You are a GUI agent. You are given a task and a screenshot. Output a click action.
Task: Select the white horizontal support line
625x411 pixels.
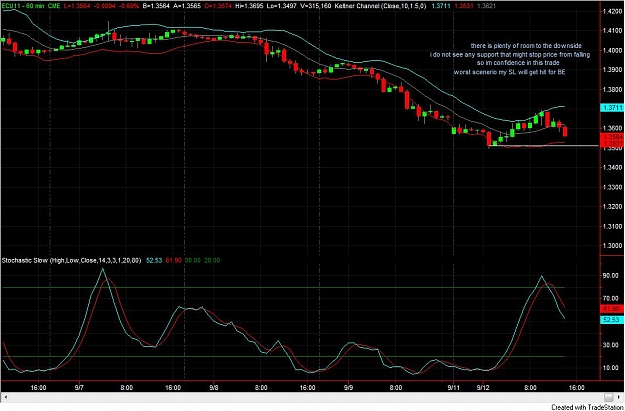(544, 146)
